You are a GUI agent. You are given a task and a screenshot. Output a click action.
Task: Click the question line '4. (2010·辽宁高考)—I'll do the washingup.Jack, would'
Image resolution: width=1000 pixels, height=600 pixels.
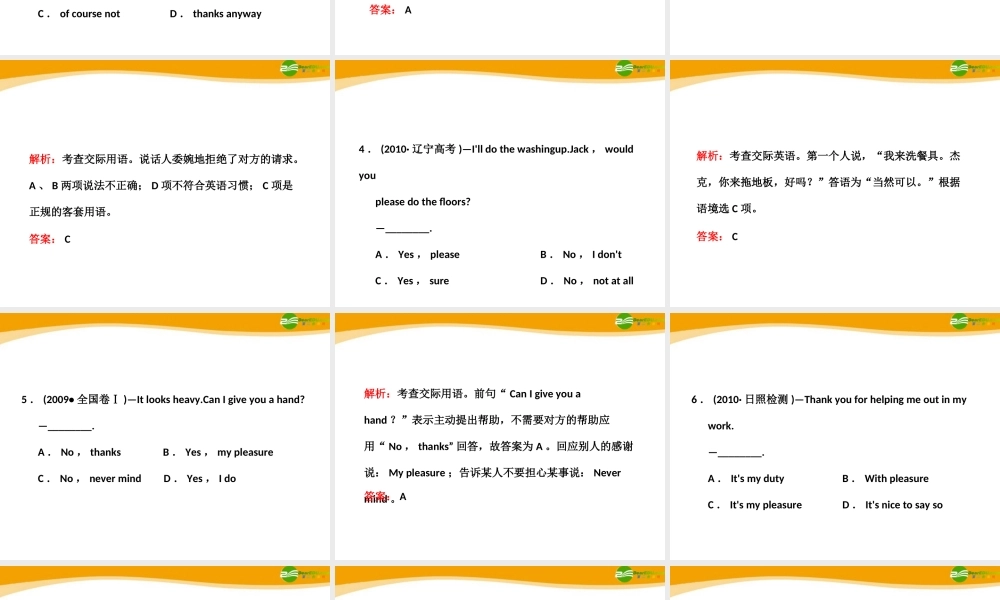pos(496,149)
